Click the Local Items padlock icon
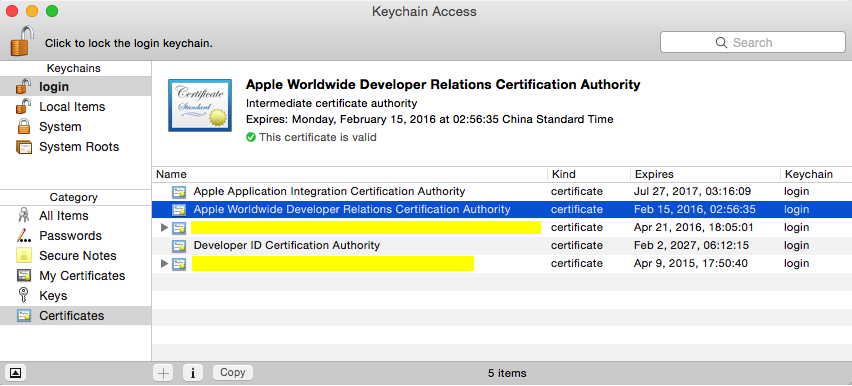 click(23, 106)
